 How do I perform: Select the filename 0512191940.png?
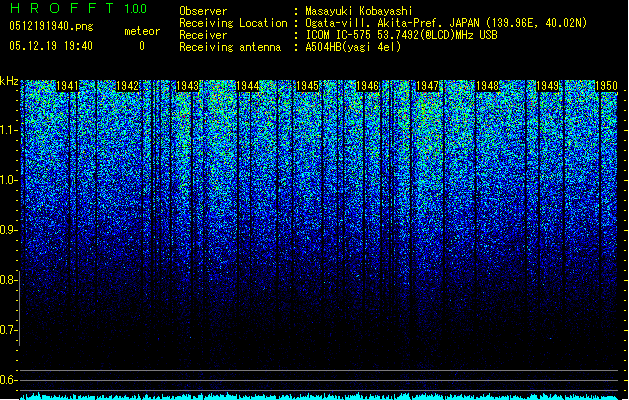[x=51, y=27]
